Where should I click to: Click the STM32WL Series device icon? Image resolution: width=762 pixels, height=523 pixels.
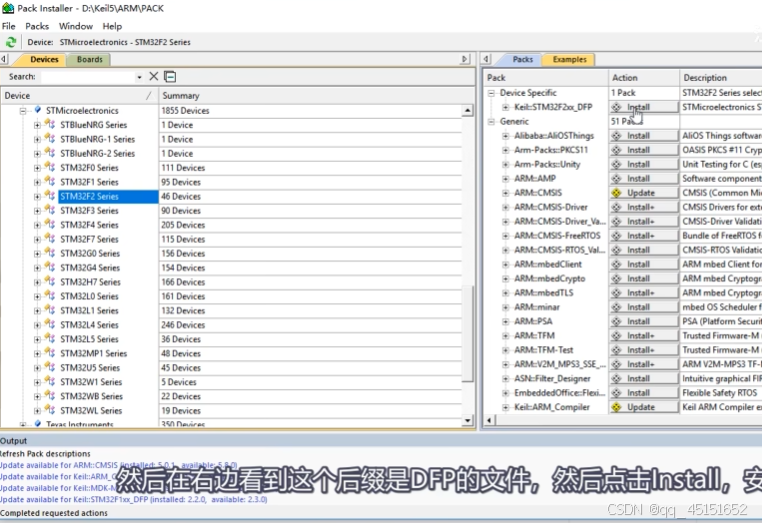[50, 410]
